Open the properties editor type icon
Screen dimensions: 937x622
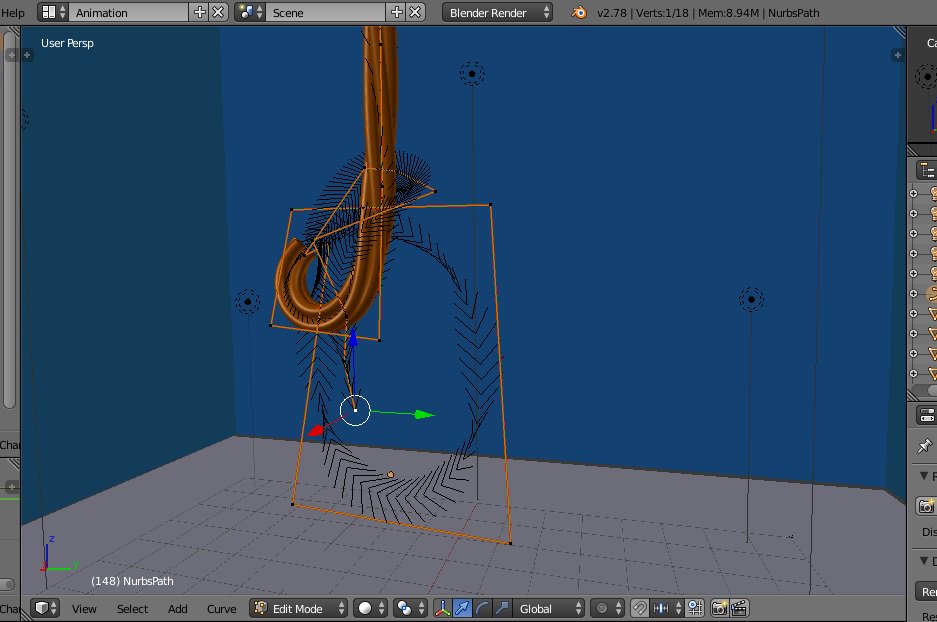[x=927, y=415]
